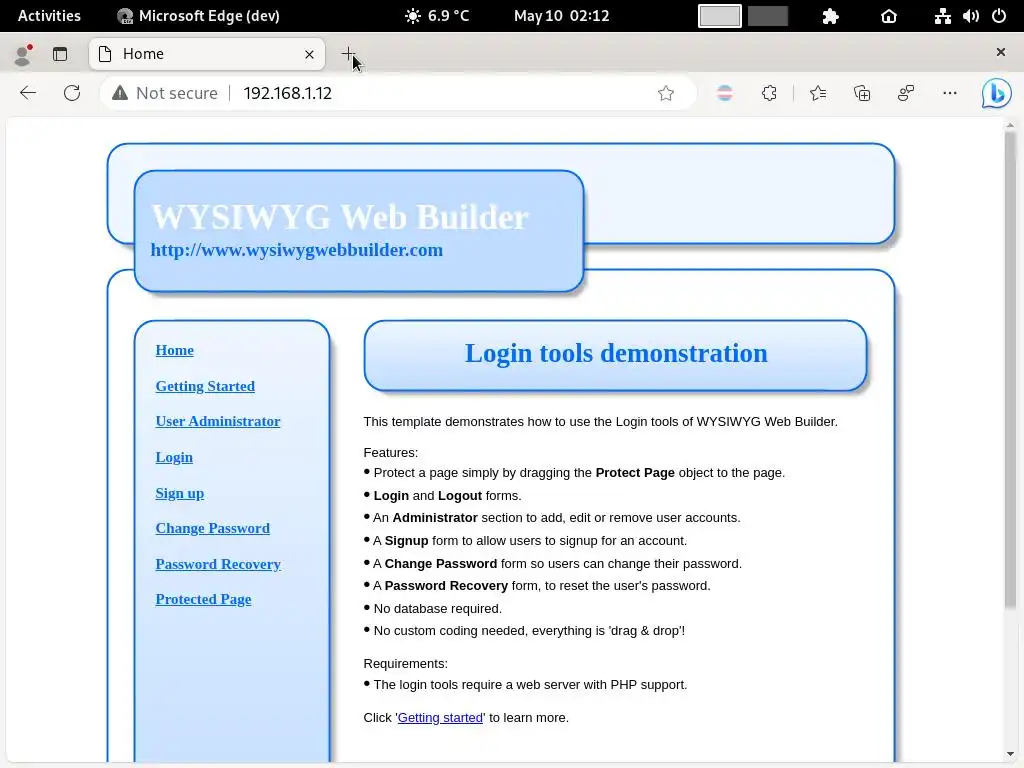Click the 'Login tools demonstration' heading
The height and width of the screenshot is (768, 1024).
(x=616, y=353)
